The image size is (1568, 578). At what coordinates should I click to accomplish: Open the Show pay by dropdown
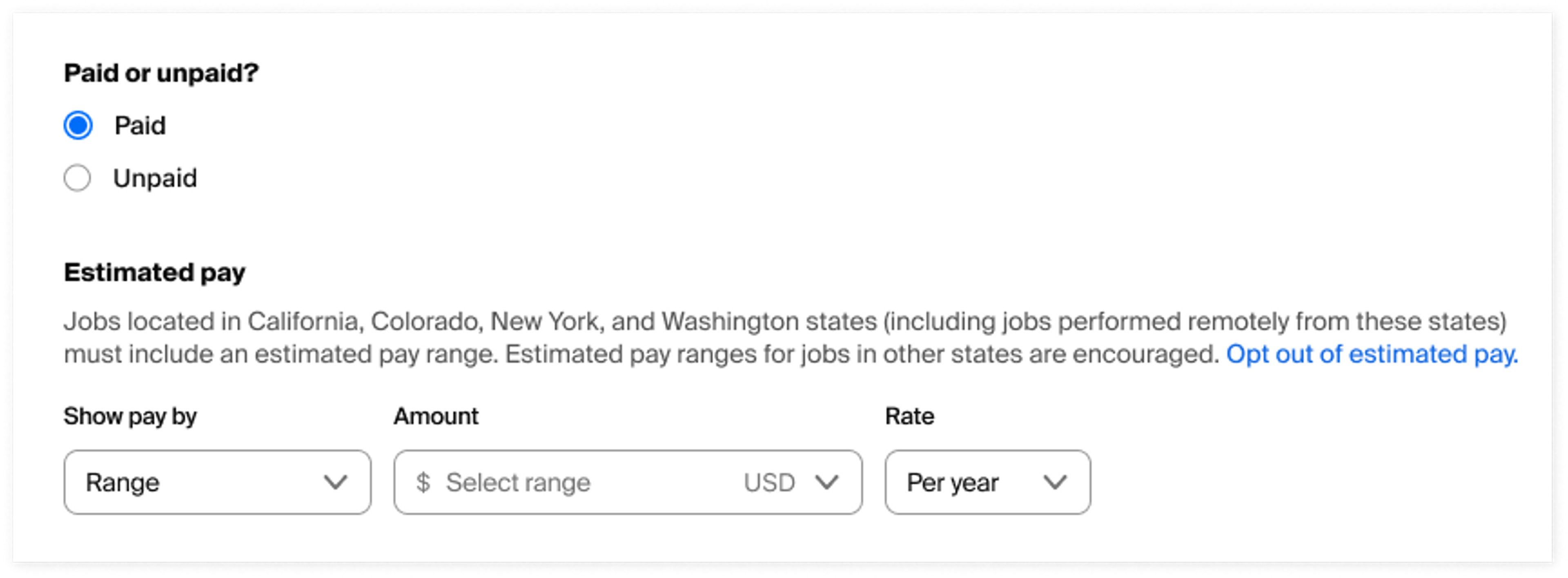(216, 482)
